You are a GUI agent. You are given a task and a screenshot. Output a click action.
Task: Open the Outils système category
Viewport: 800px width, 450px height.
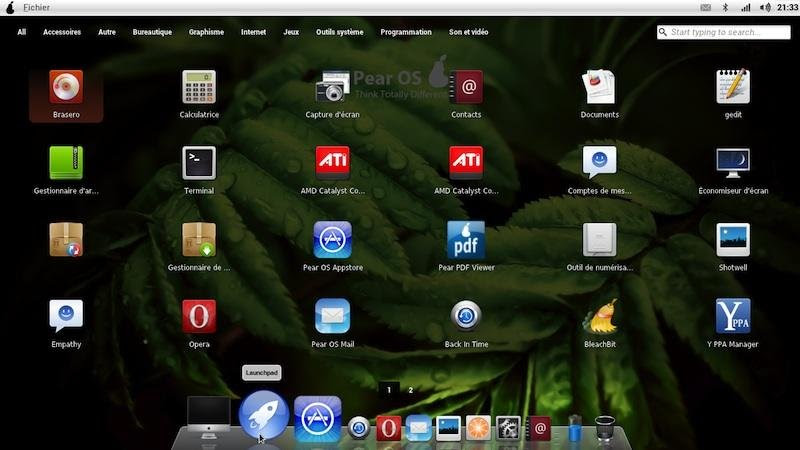point(339,32)
